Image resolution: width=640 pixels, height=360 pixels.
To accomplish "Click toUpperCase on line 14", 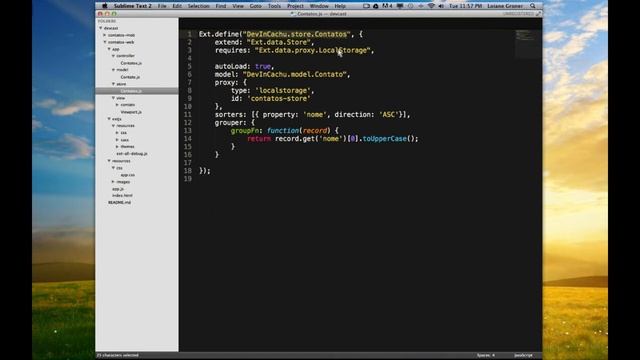I will 385,139.
